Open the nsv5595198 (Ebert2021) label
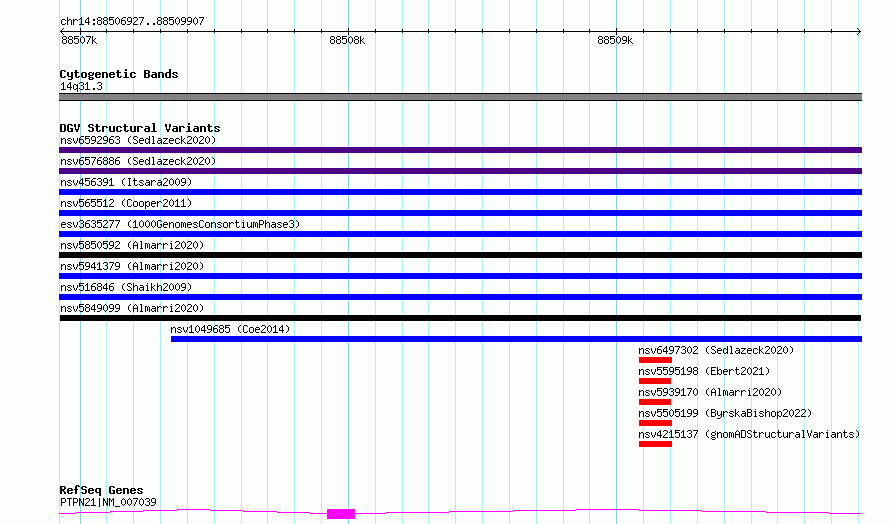The image size is (890, 524). coord(704,371)
